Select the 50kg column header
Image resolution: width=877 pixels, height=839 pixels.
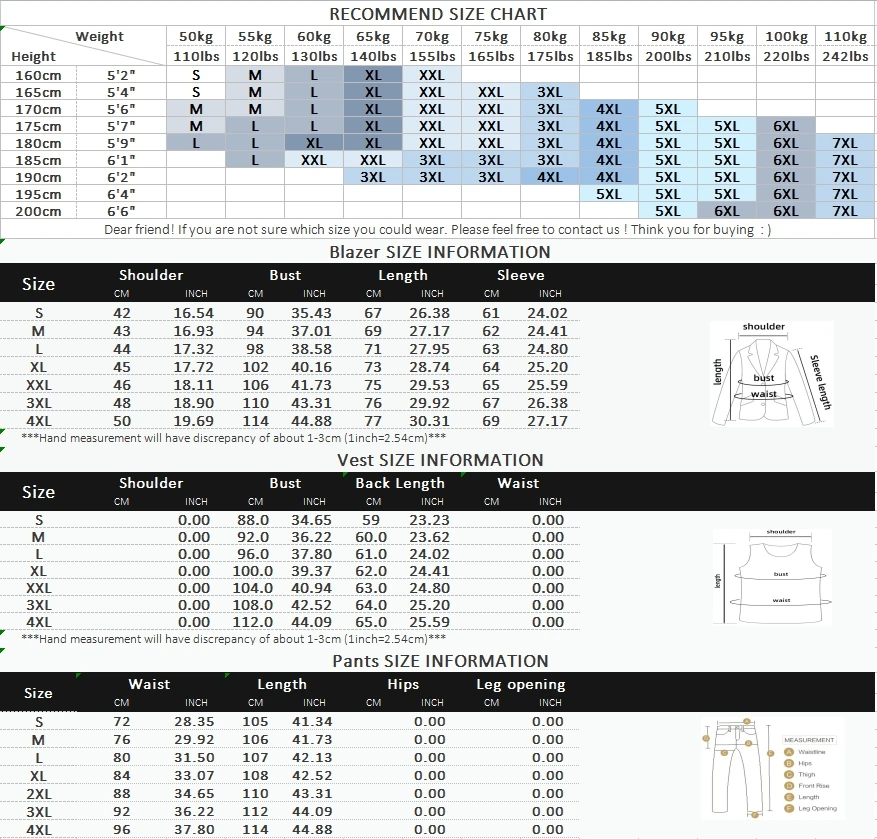click(x=196, y=36)
